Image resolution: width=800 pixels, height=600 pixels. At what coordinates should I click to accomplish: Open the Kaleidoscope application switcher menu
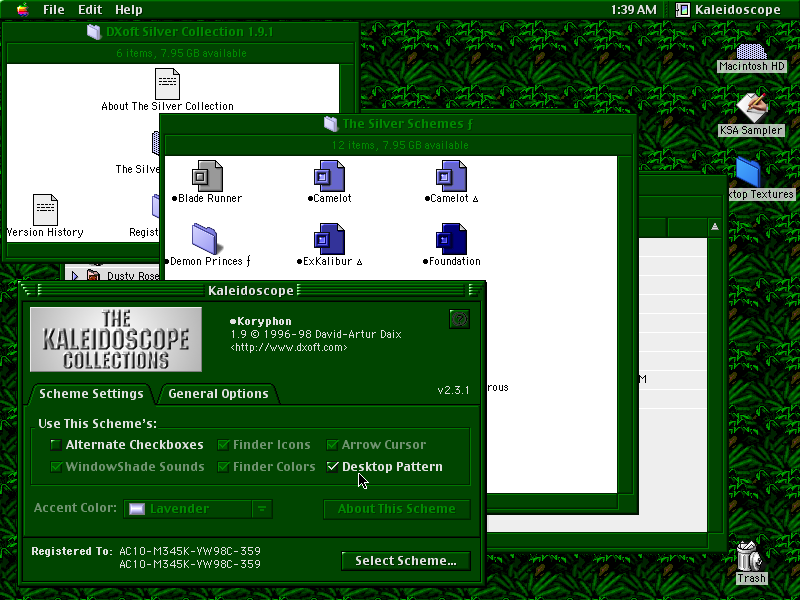coord(729,10)
